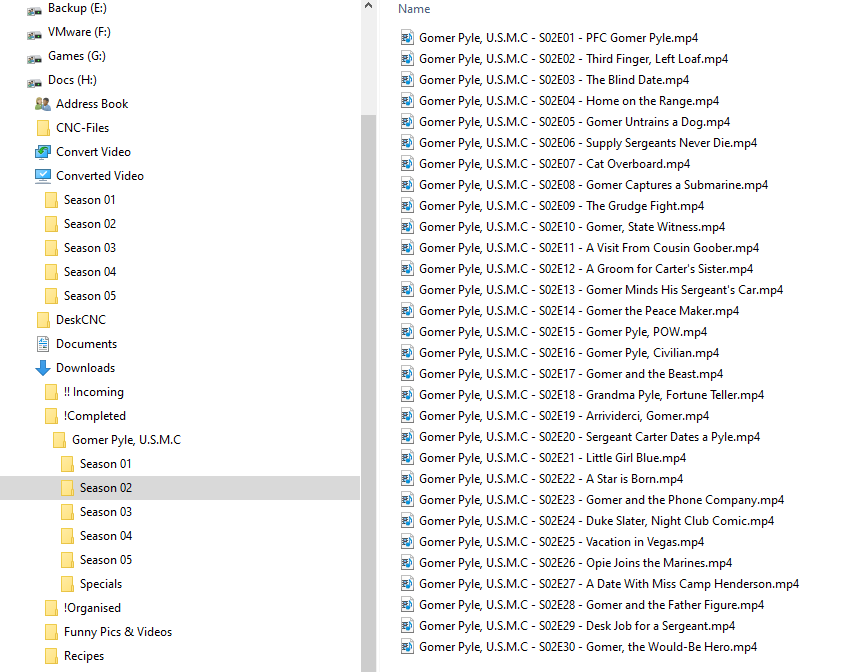
Task: Click the Recipes folder icon
Action: [49, 655]
